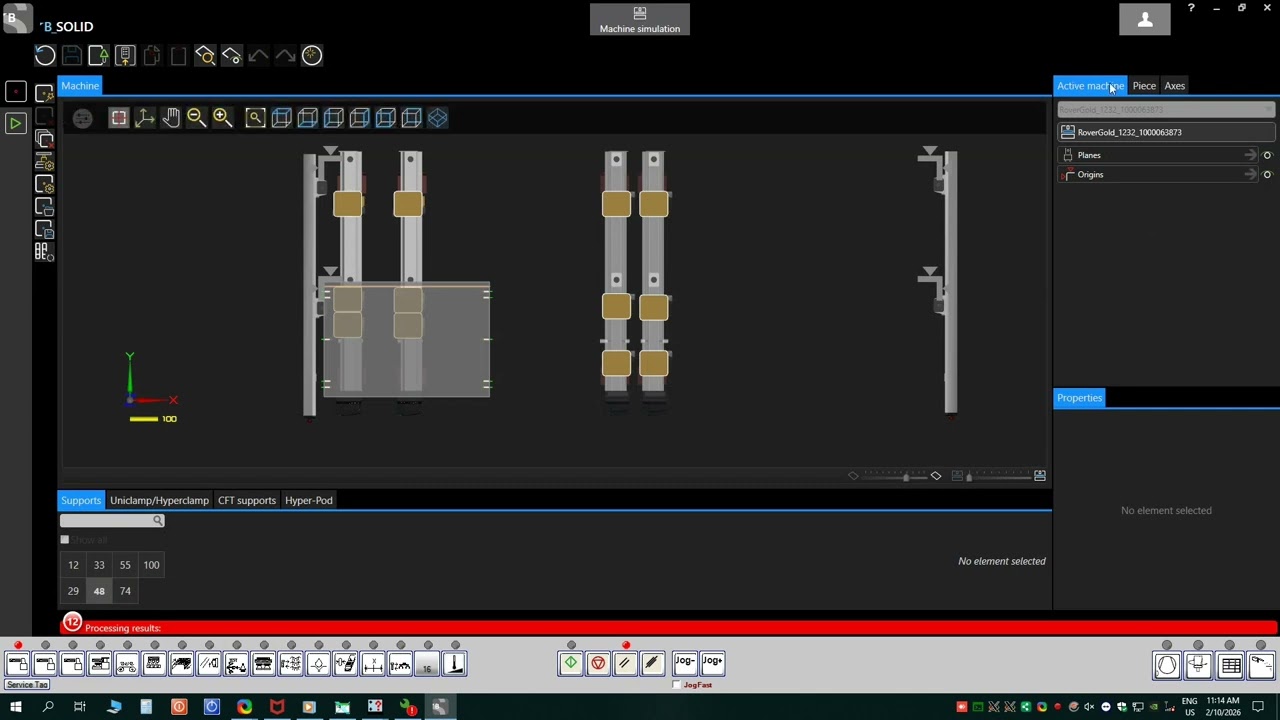1280x720 pixels.
Task: Switch to the Piece tab
Action: click(x=1144, y=86)
